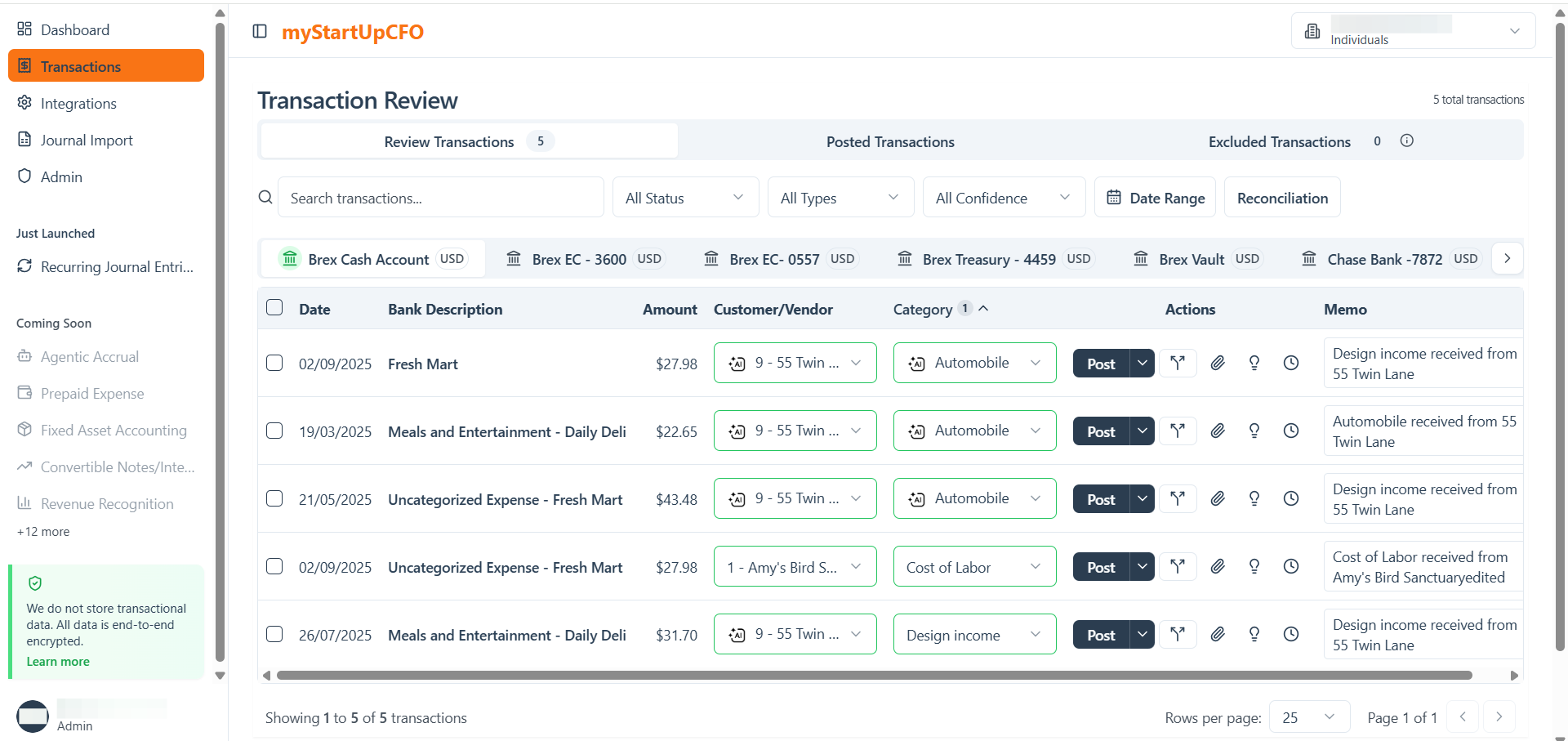Check the 21/05/2025 Fresh Mart row checkbox
This screenshot has height=741, width=1568.
tap(274, 498)
